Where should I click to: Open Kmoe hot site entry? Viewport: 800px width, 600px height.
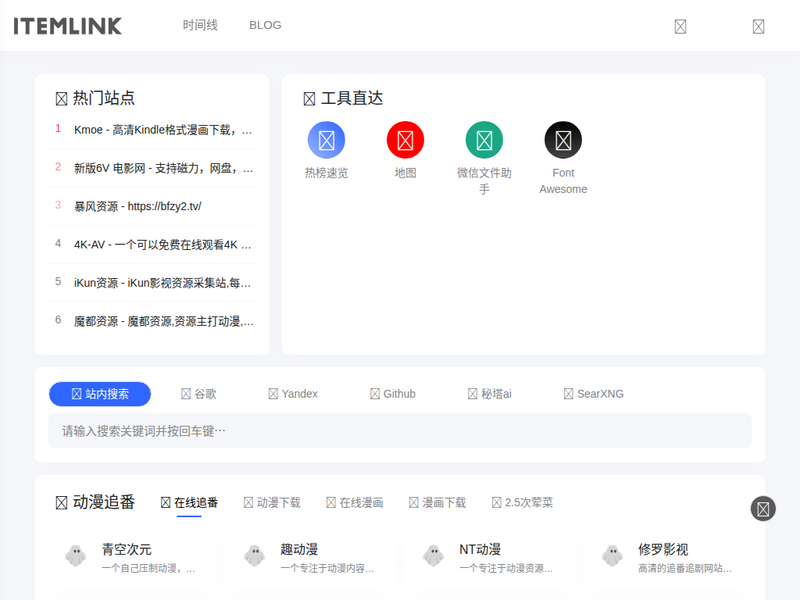[x=163, y=130]
